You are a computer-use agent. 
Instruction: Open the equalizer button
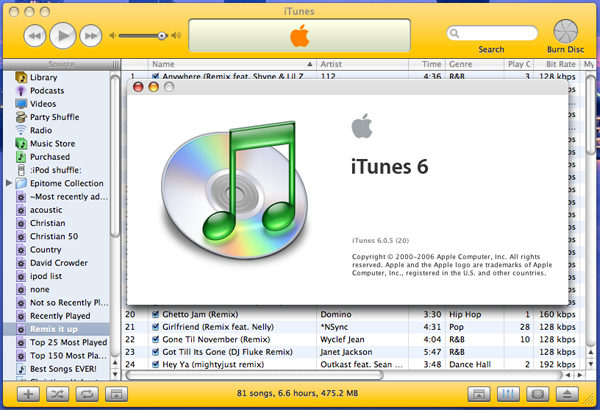[508, 394]
